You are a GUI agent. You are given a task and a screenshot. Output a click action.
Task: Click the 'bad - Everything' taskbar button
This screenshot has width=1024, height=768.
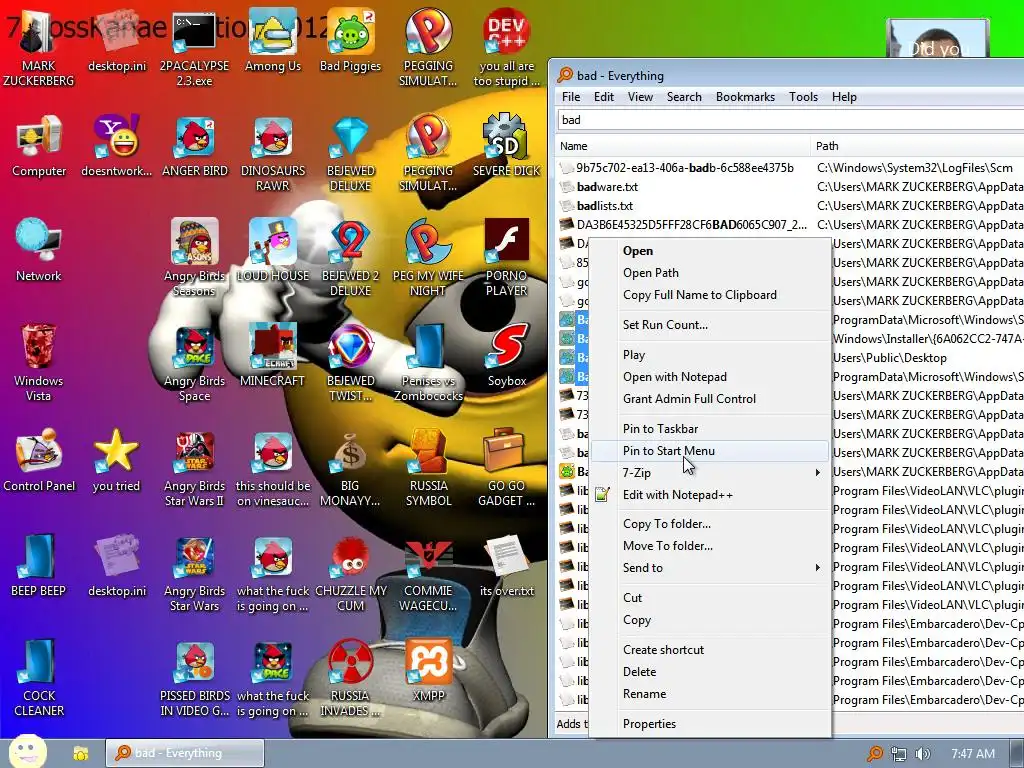(x=185, y=753)
